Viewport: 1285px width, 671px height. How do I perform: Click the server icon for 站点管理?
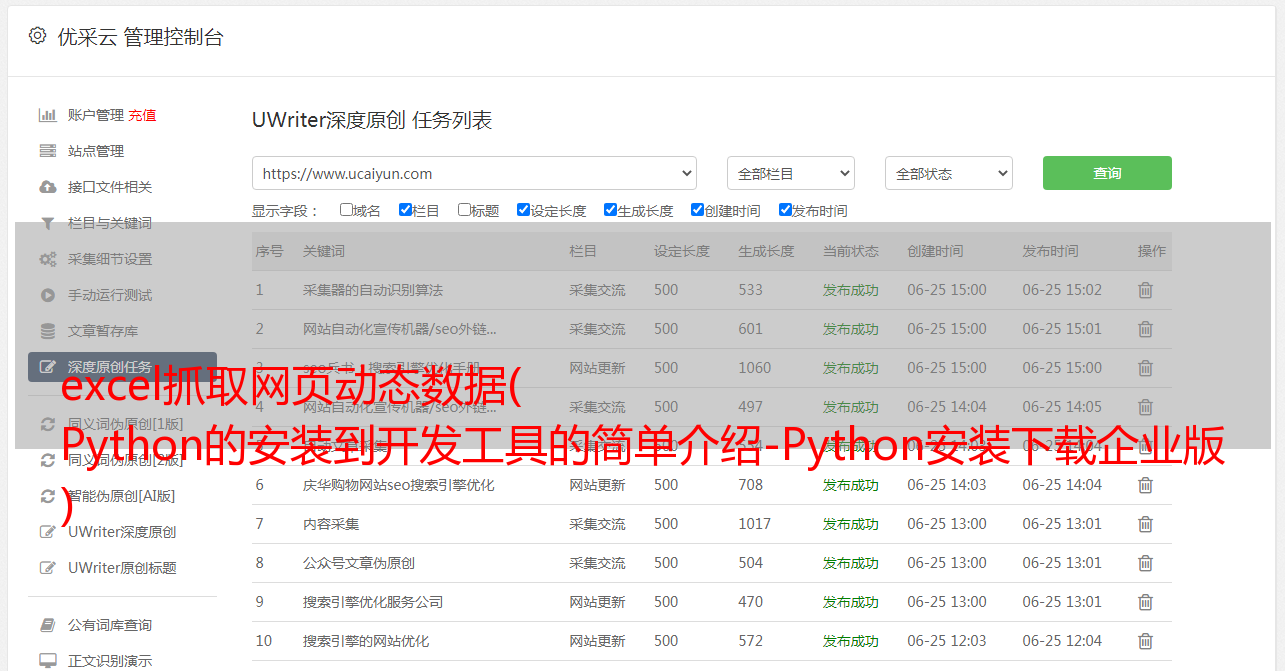pyautogui.click(x=47, y=151)
